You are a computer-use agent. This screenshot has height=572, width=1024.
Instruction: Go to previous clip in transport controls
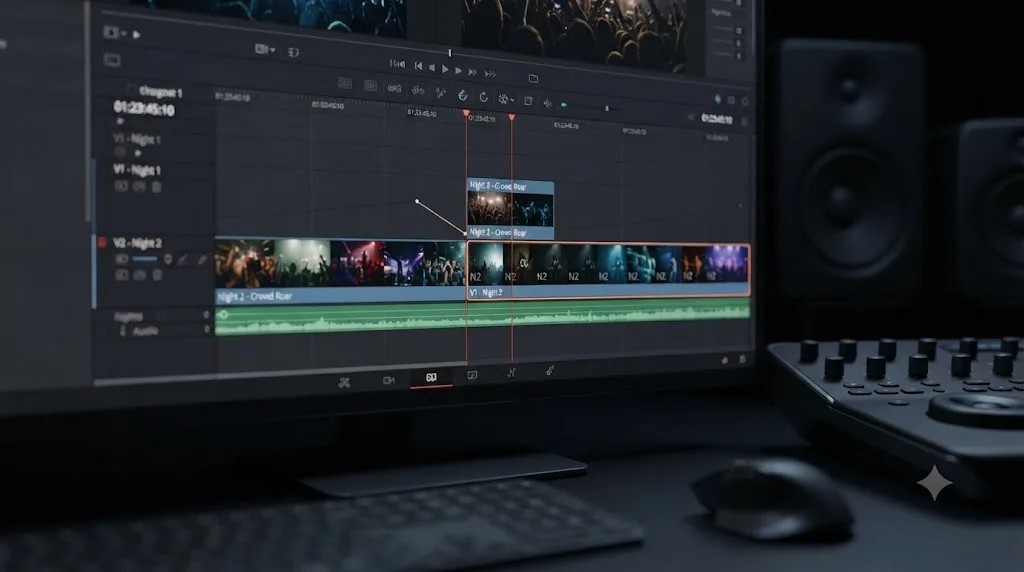click(418, 66)
